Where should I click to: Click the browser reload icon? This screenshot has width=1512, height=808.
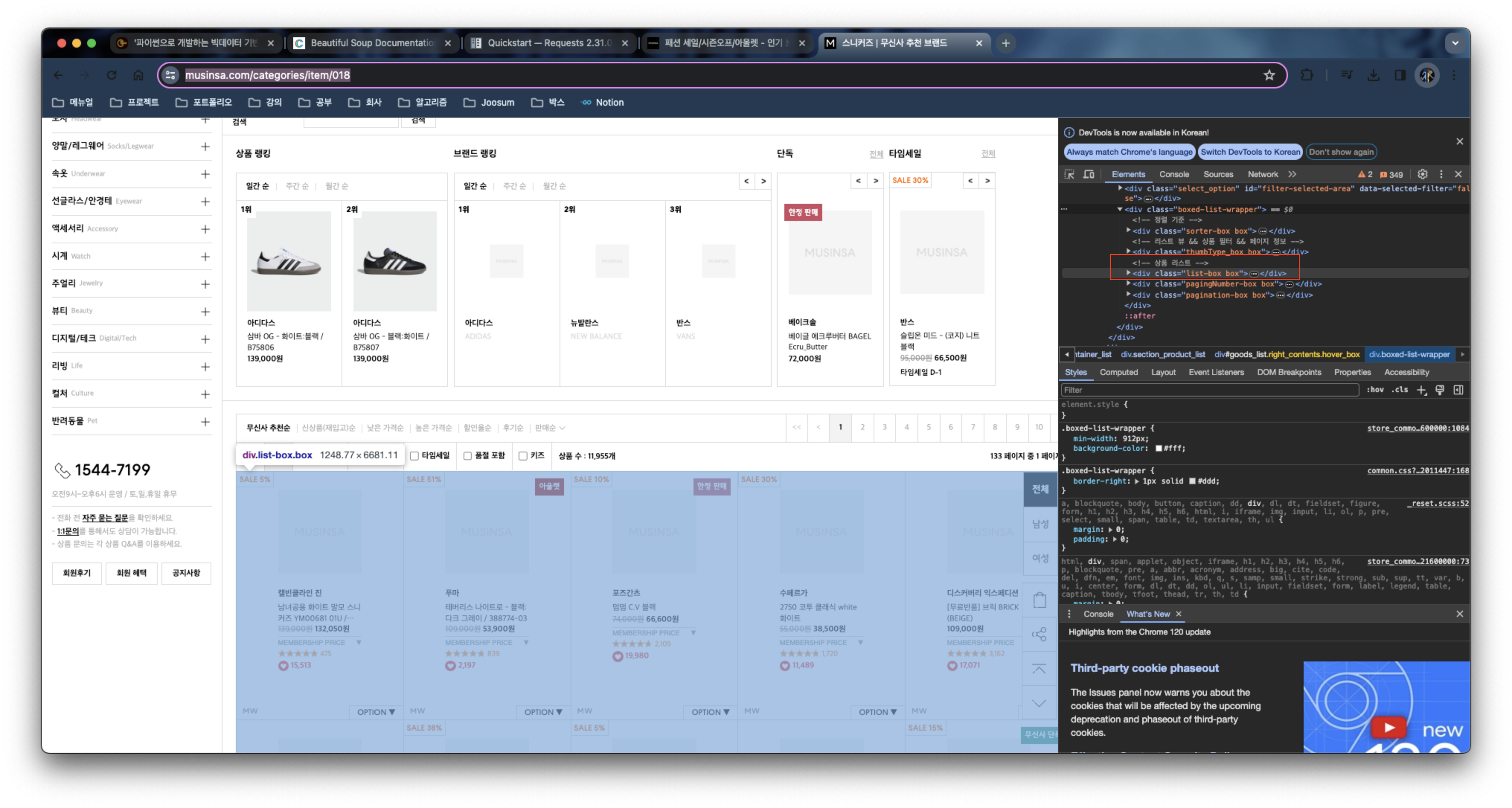pos(112,75)
